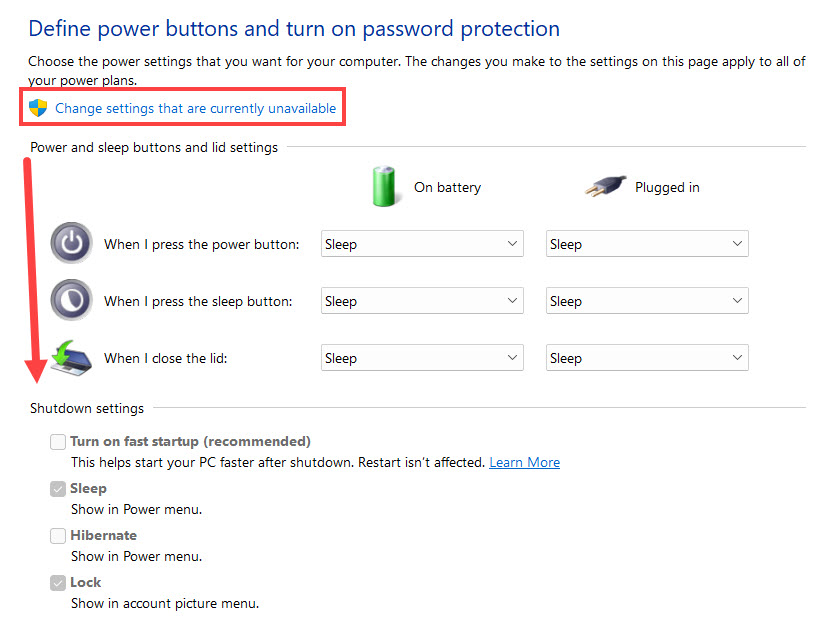The height and width of the screenshot is (628, 832).
Task: Click Change settings that are currently unavailable
Action: point(195,108)
